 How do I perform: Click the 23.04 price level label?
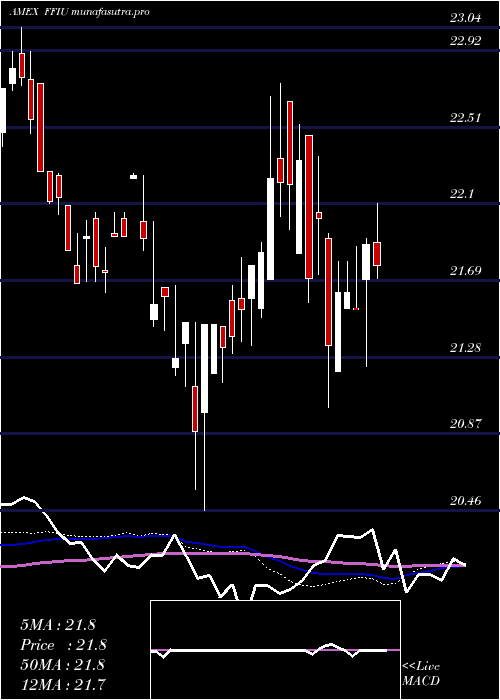(466, 18)
